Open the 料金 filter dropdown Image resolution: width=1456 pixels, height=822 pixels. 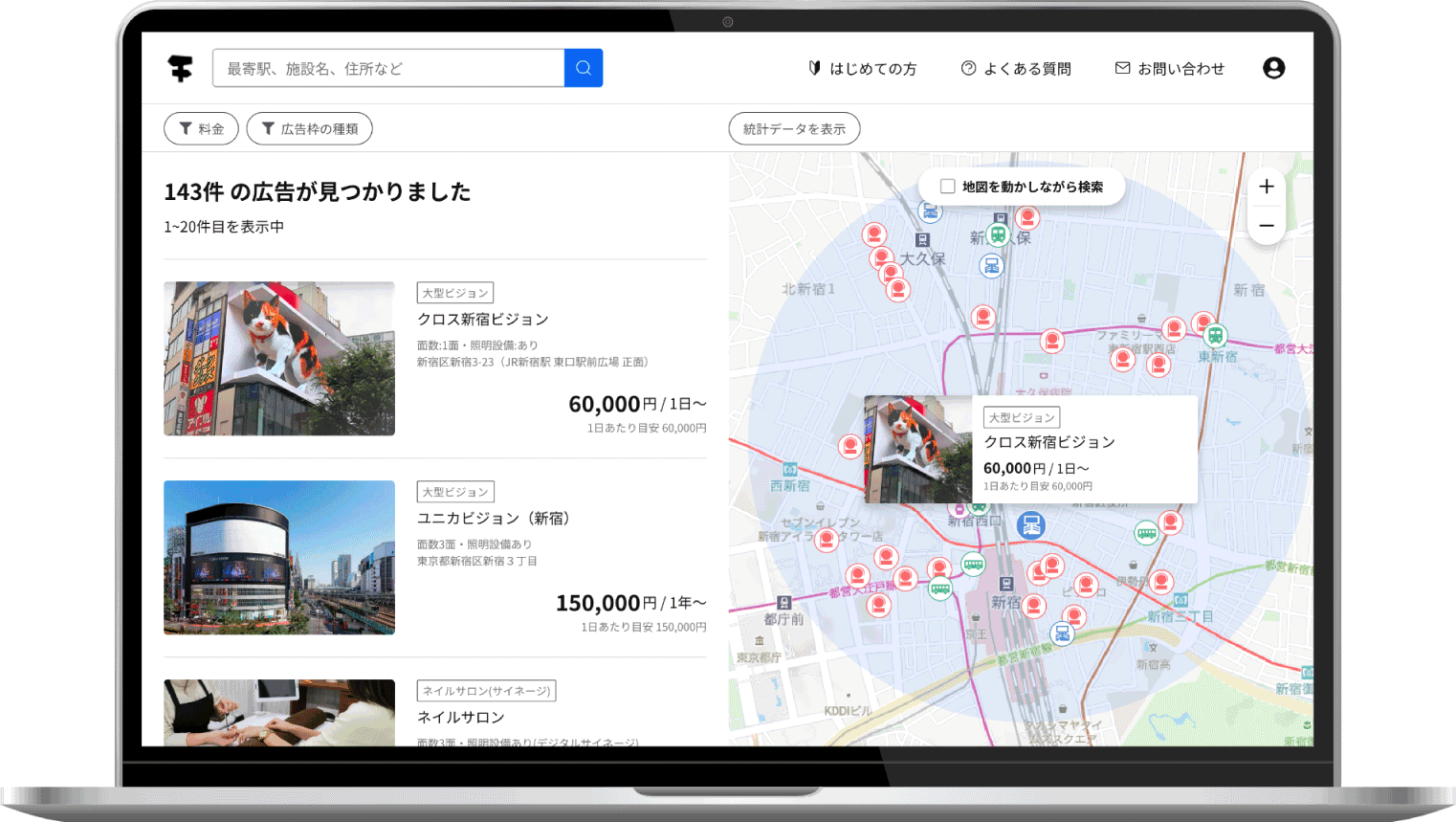pos(201,129)
